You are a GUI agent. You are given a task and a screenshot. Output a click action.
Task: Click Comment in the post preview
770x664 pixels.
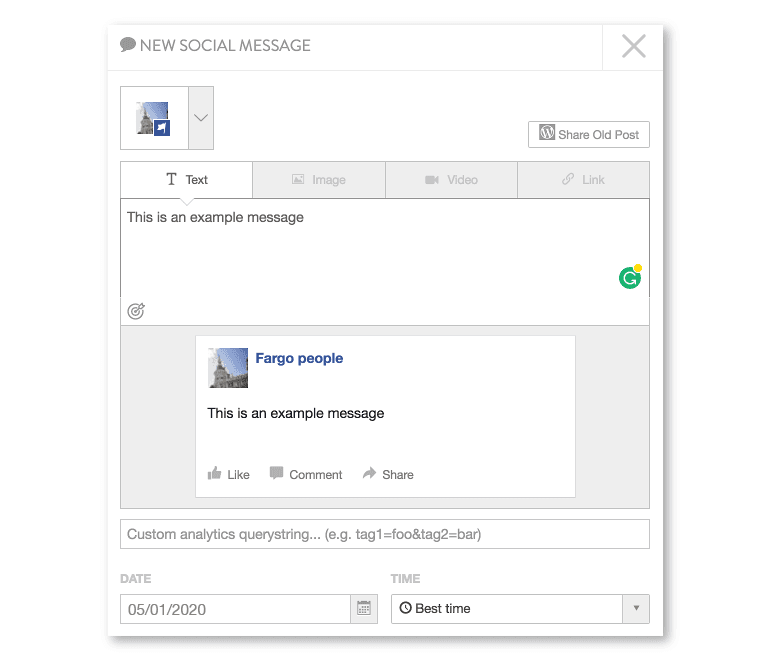coord(306,474)
